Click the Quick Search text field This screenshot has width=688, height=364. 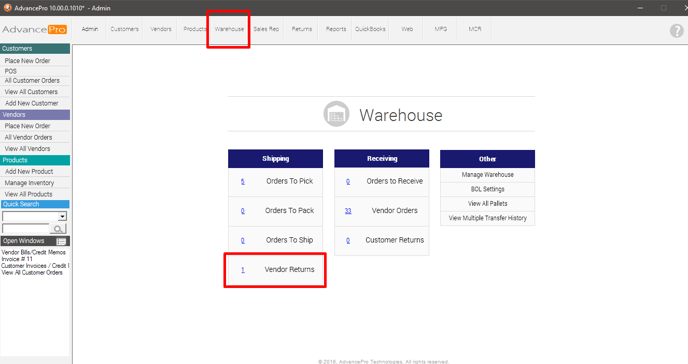tap(25, 228)
